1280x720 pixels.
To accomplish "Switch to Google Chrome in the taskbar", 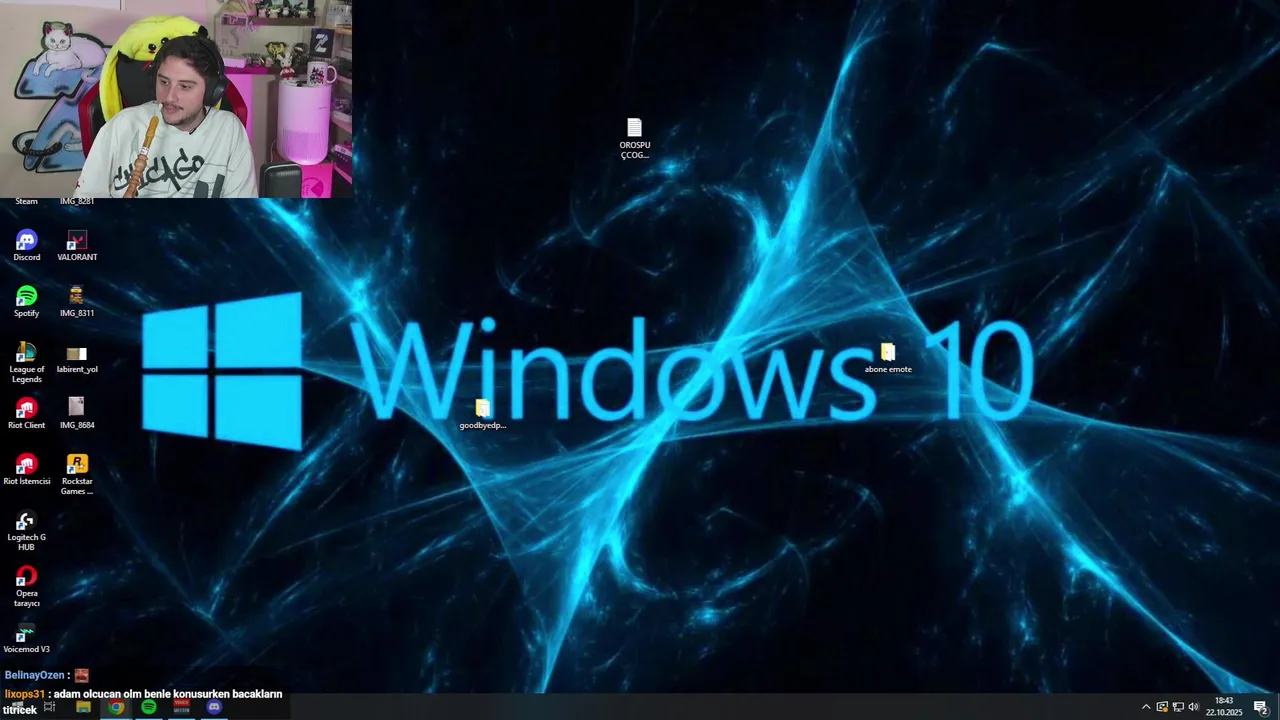I will [x=116, y=707].
